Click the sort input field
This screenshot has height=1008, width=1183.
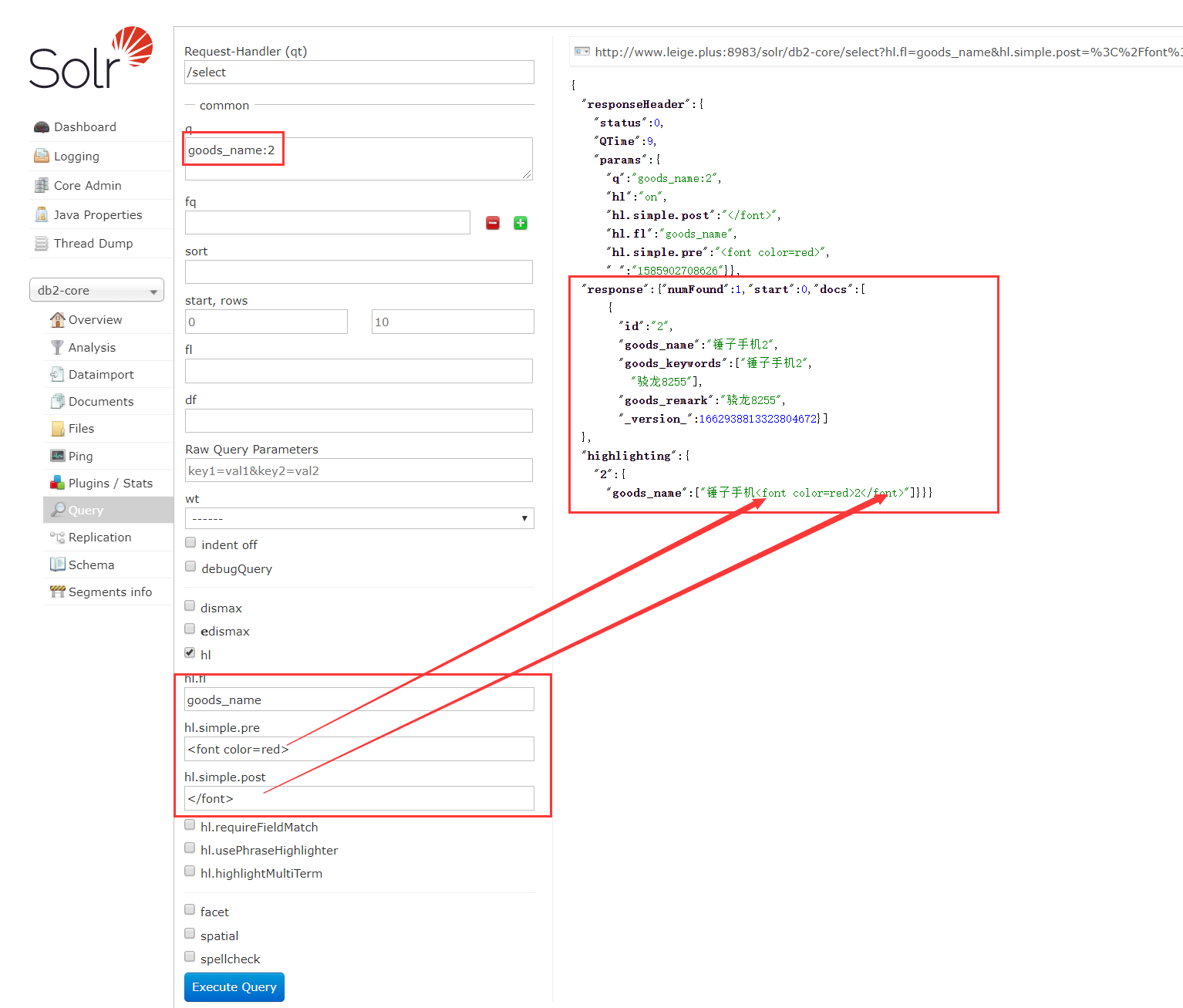click(359, 272)
